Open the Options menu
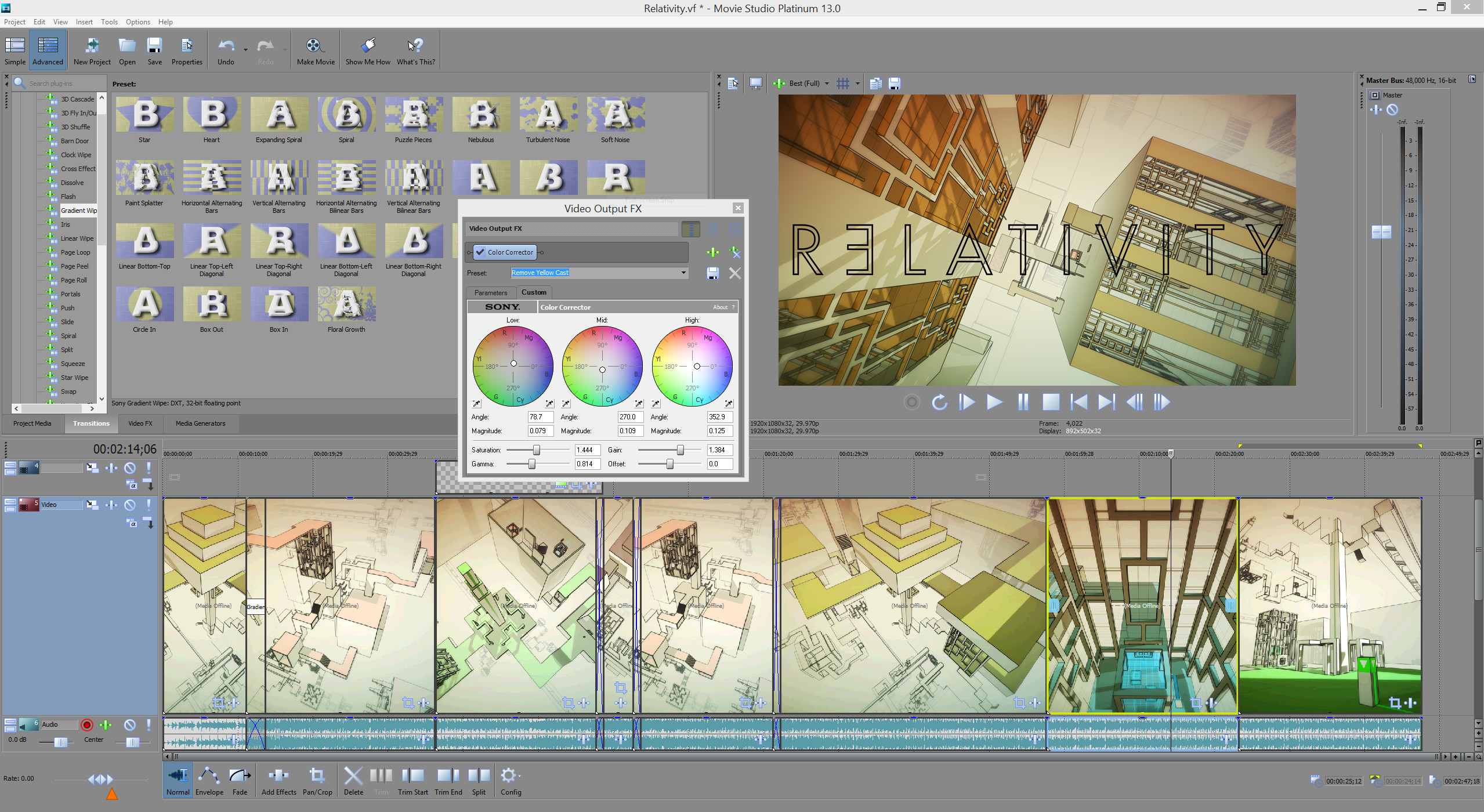The width and height of the screenshot is (1484, 812). tap(137, 21)
